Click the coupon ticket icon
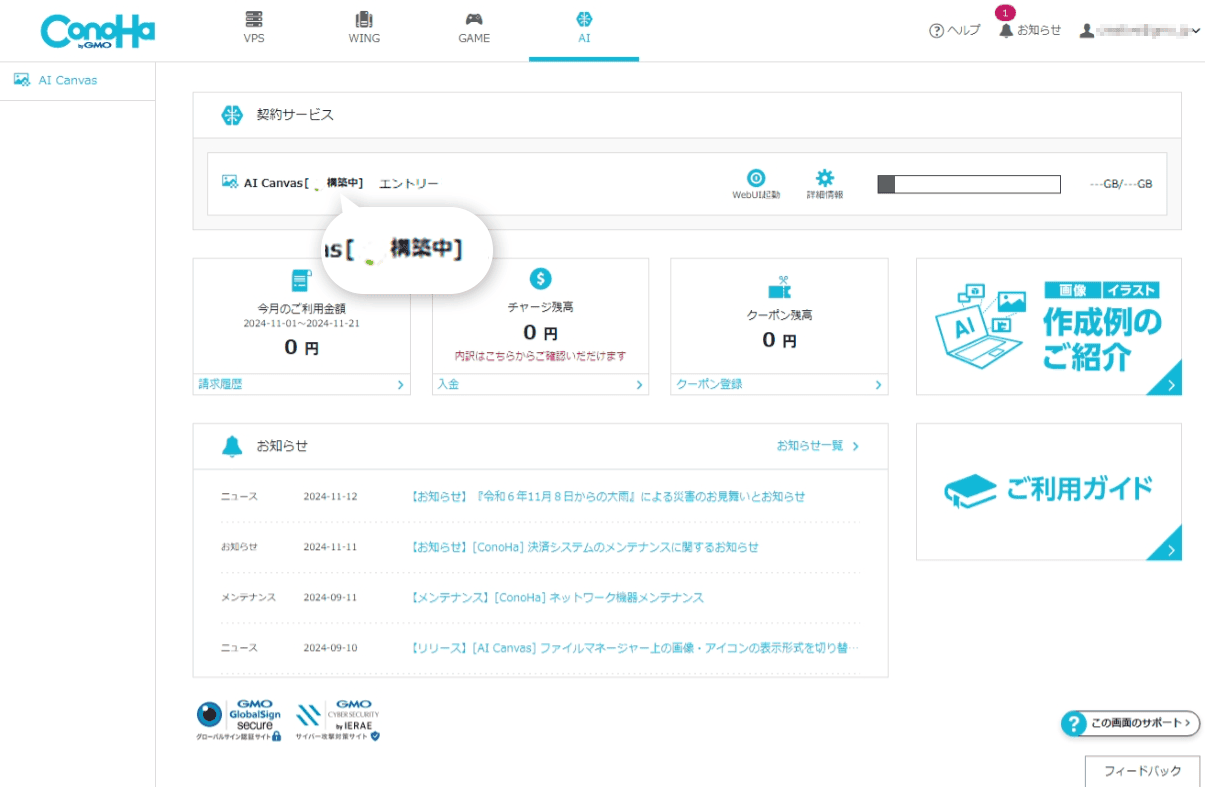 pyautogui.click(x=779, y=287)
